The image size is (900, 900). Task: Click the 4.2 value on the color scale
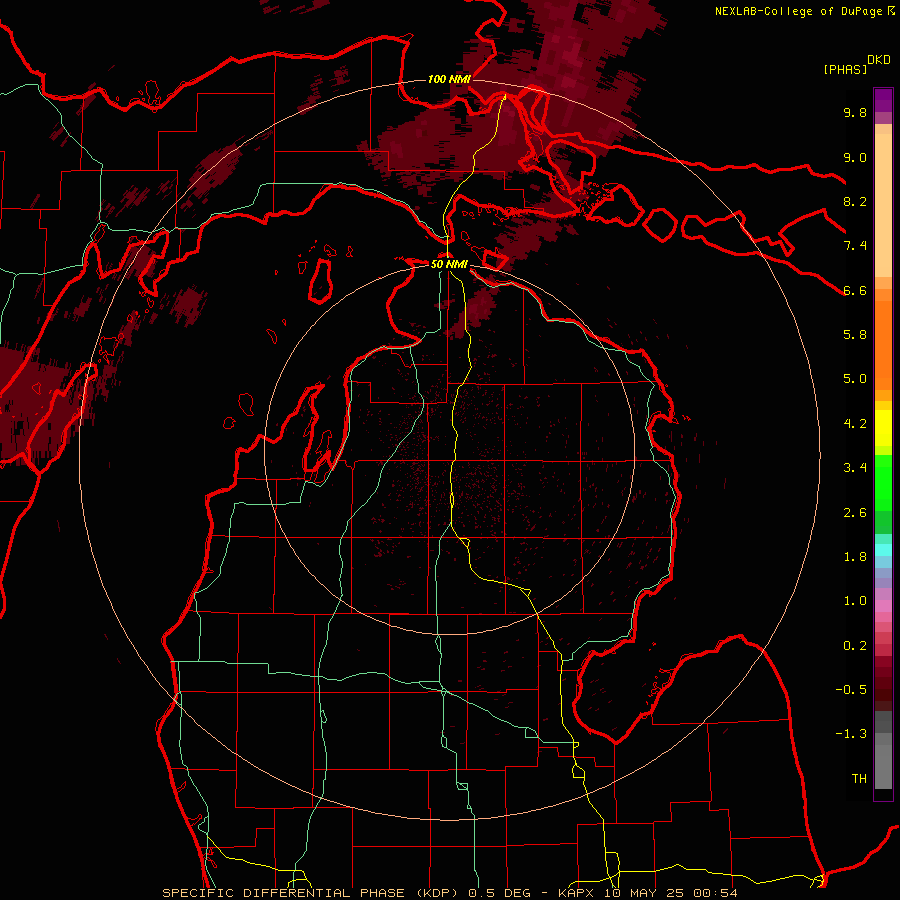point(855,424)
